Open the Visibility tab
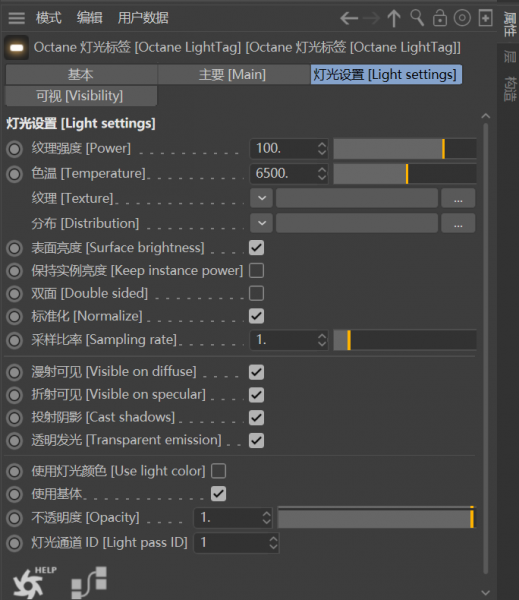Viewport: 519px width, 600px height. point(81,96)
